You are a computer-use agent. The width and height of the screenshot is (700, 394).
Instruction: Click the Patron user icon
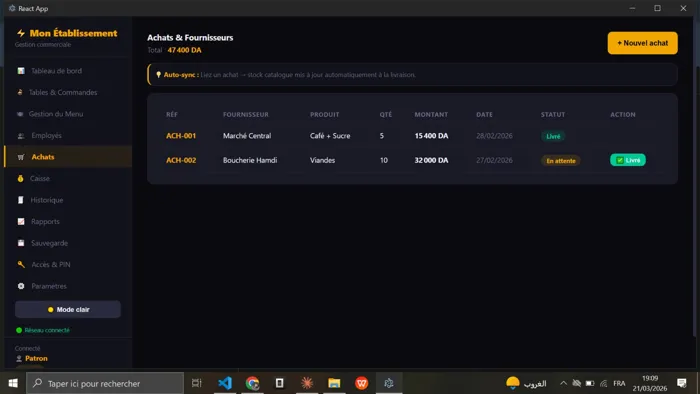[19, 358]
